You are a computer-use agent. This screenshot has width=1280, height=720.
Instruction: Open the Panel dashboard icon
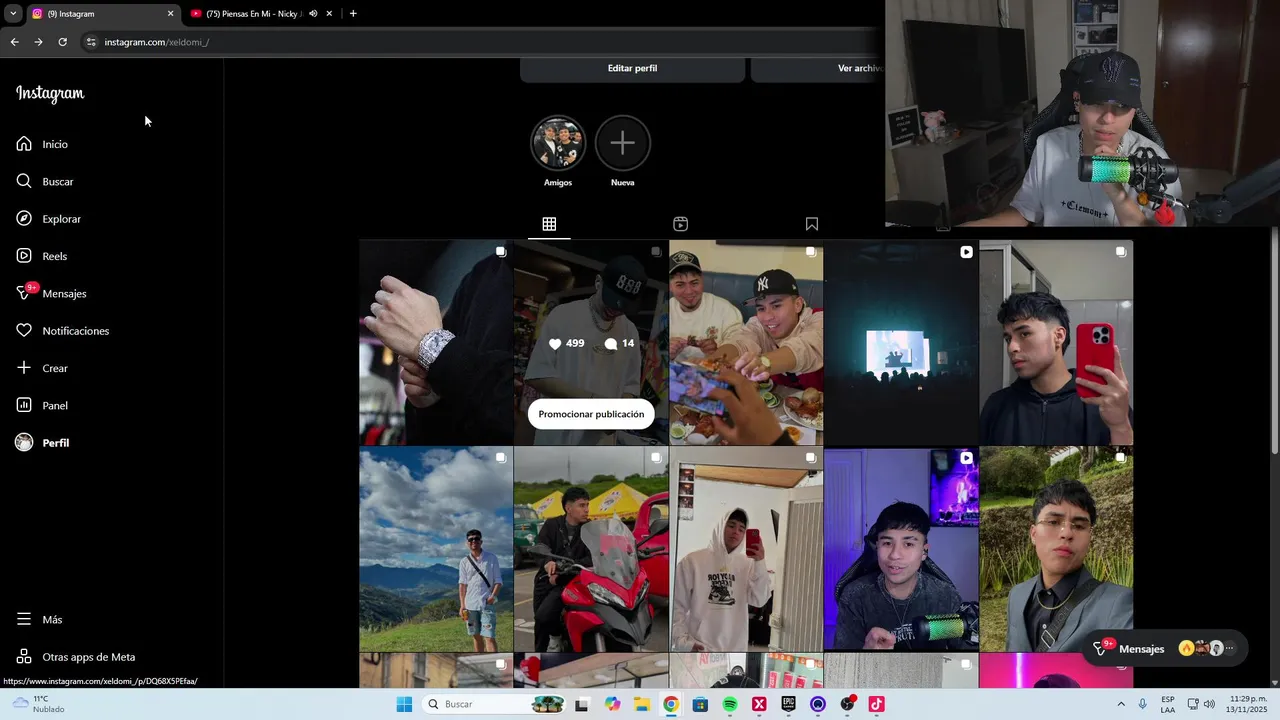click(x=24, y=405)
